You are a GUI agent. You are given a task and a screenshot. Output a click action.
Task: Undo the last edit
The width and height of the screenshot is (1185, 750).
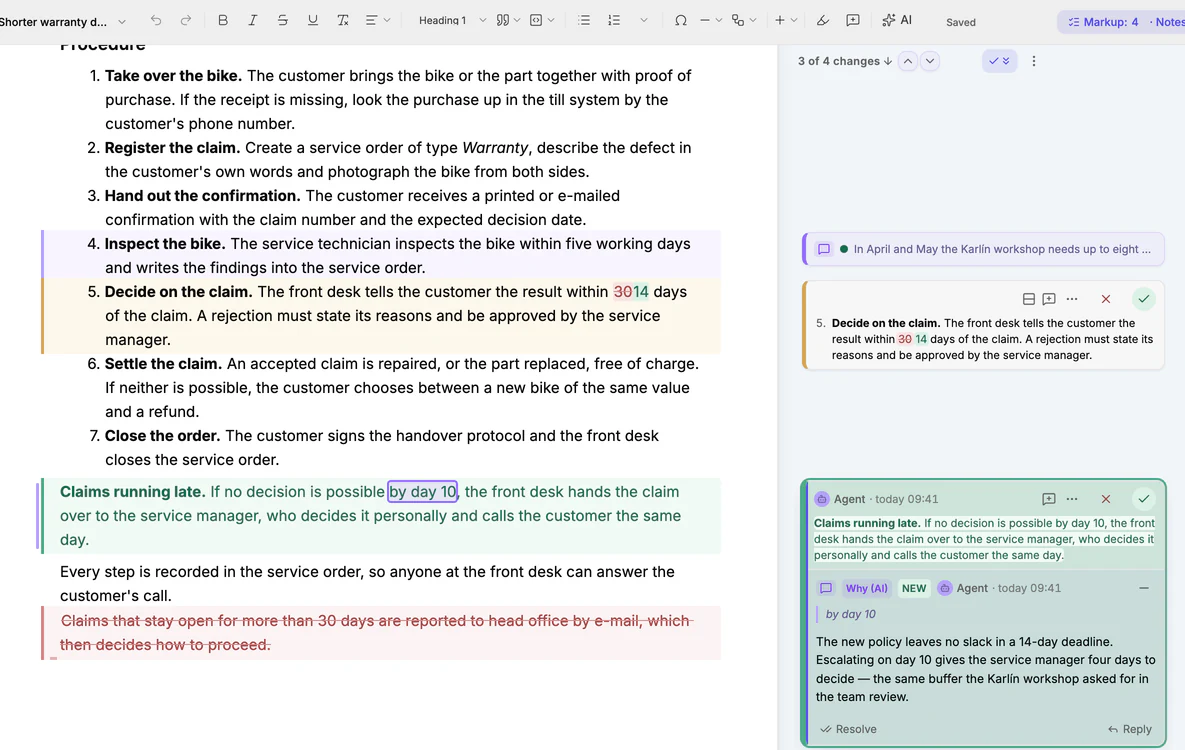156,20
